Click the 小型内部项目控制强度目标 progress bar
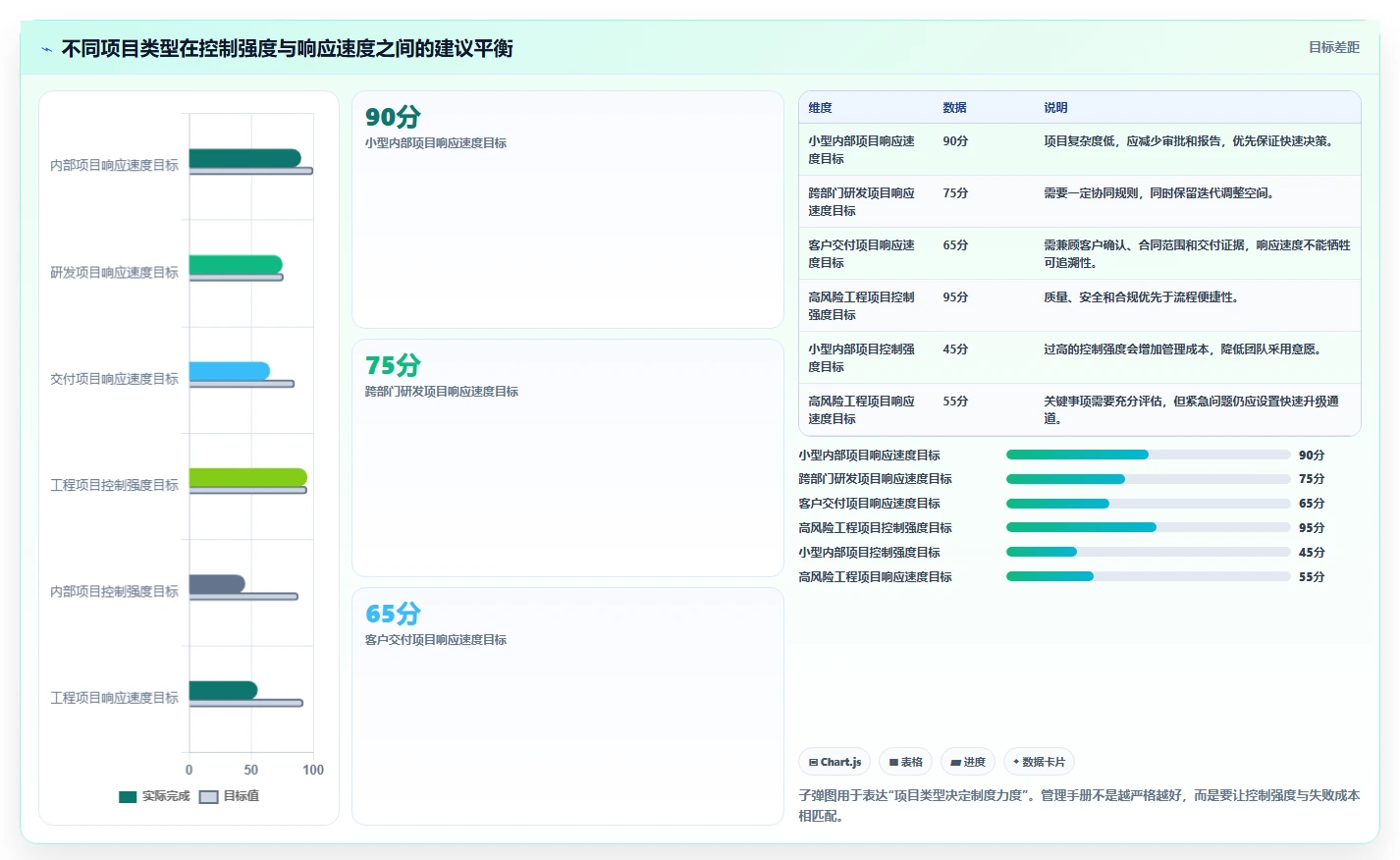The width and height of the screenshot is (1400, 860). click(1149, 552)
